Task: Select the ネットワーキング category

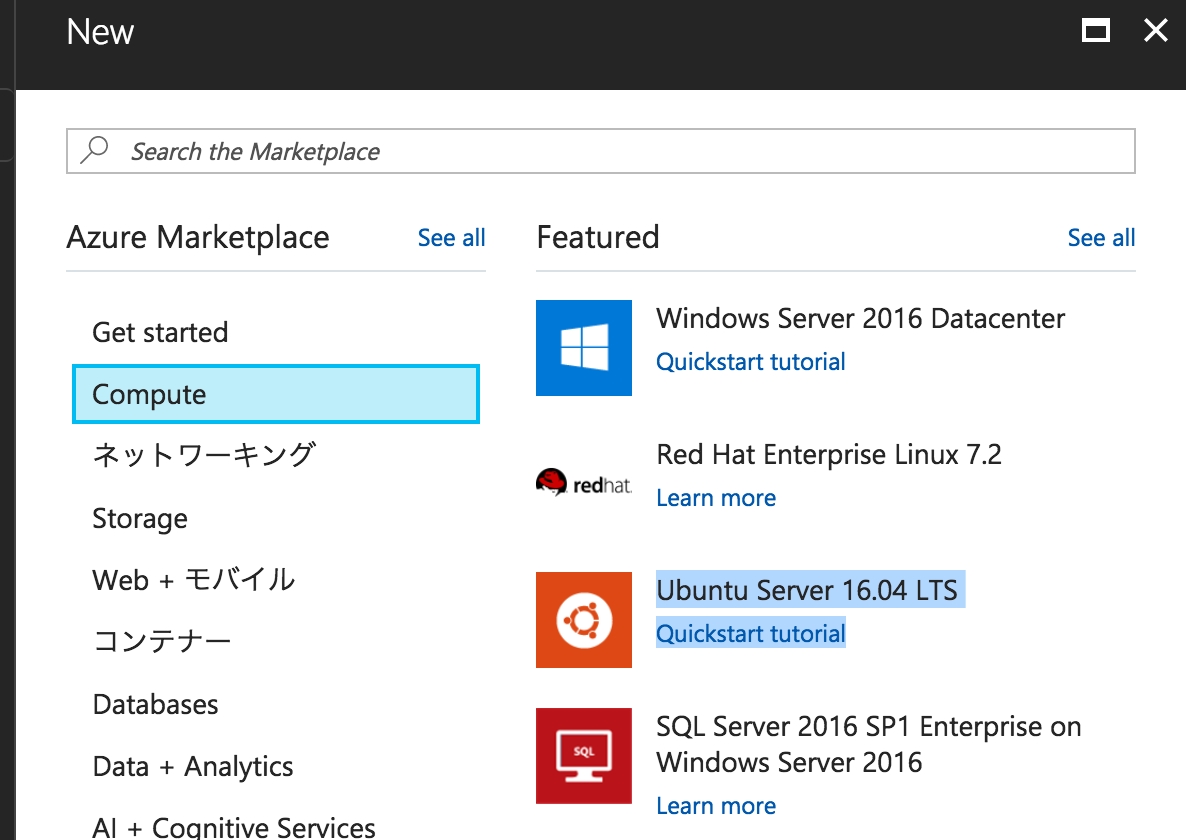Action: pyautogui.click(x=204, y=455)
